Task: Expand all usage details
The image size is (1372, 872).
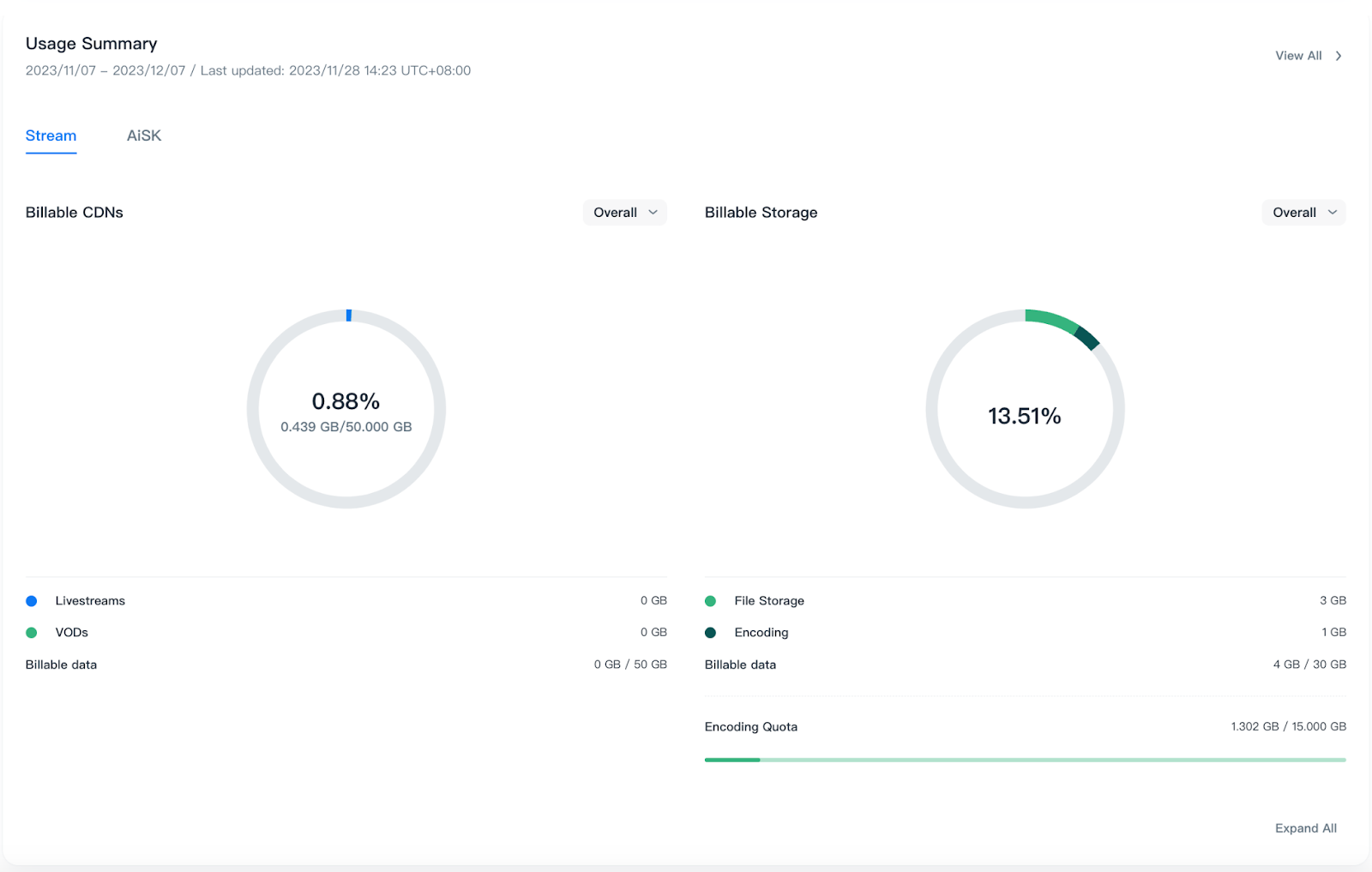Action: point(1305,828)
